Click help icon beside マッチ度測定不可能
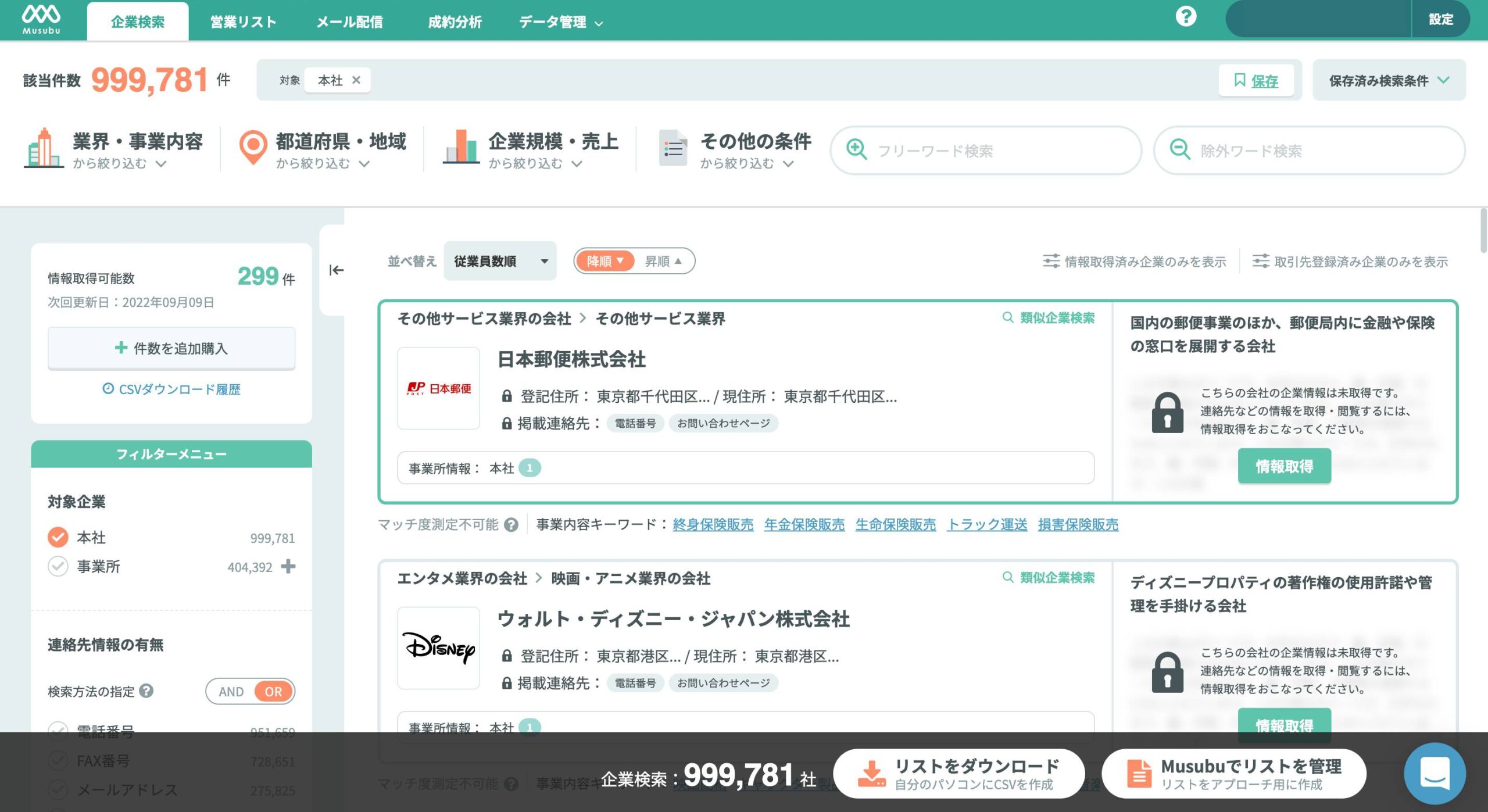The height and width of the screenshot is (812, 1488). click(511, 525)
